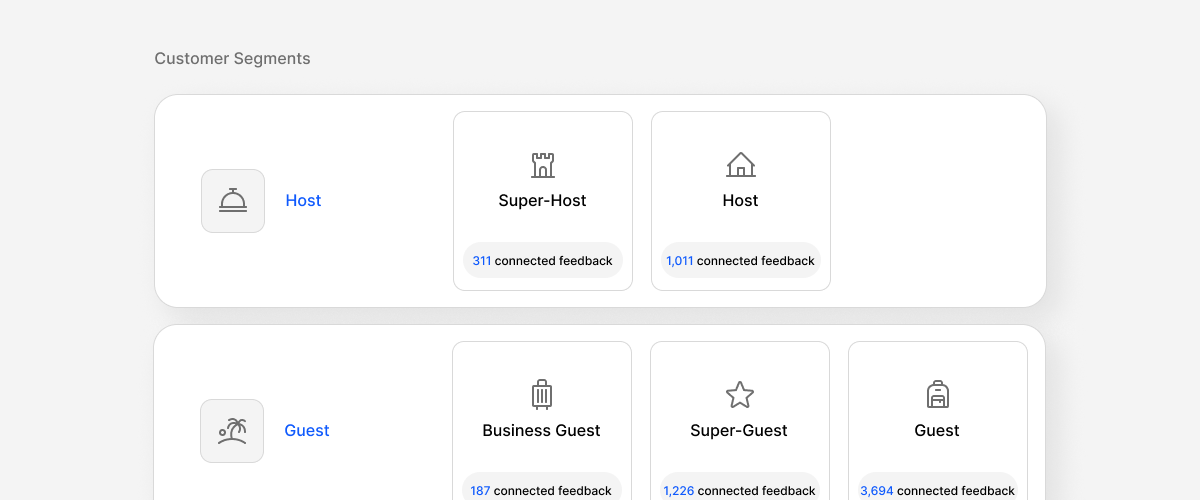Image resolution: width=1200 pixels, height=500 pixels.
Task: Click the Host card house icon
Action: (x=740, y=165)
